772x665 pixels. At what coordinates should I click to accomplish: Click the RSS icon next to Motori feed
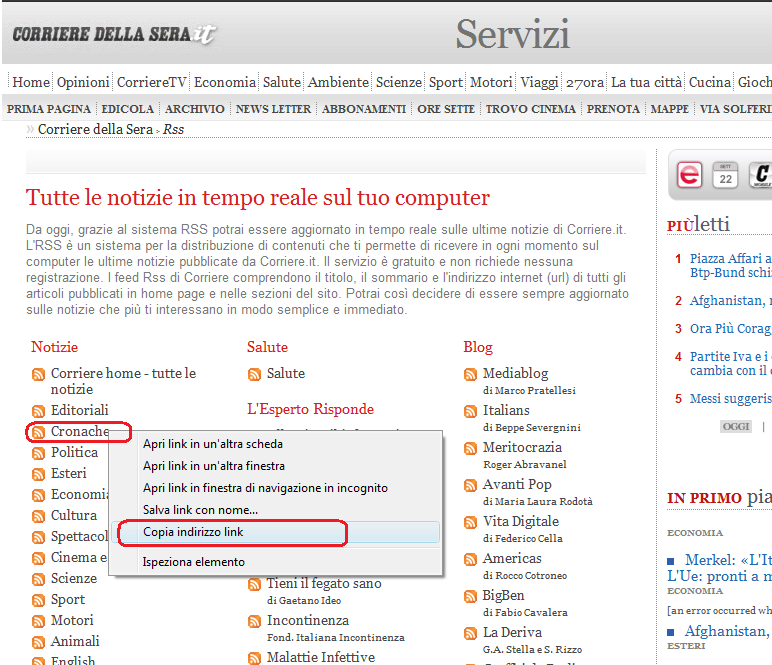click(x=38, y=622)
